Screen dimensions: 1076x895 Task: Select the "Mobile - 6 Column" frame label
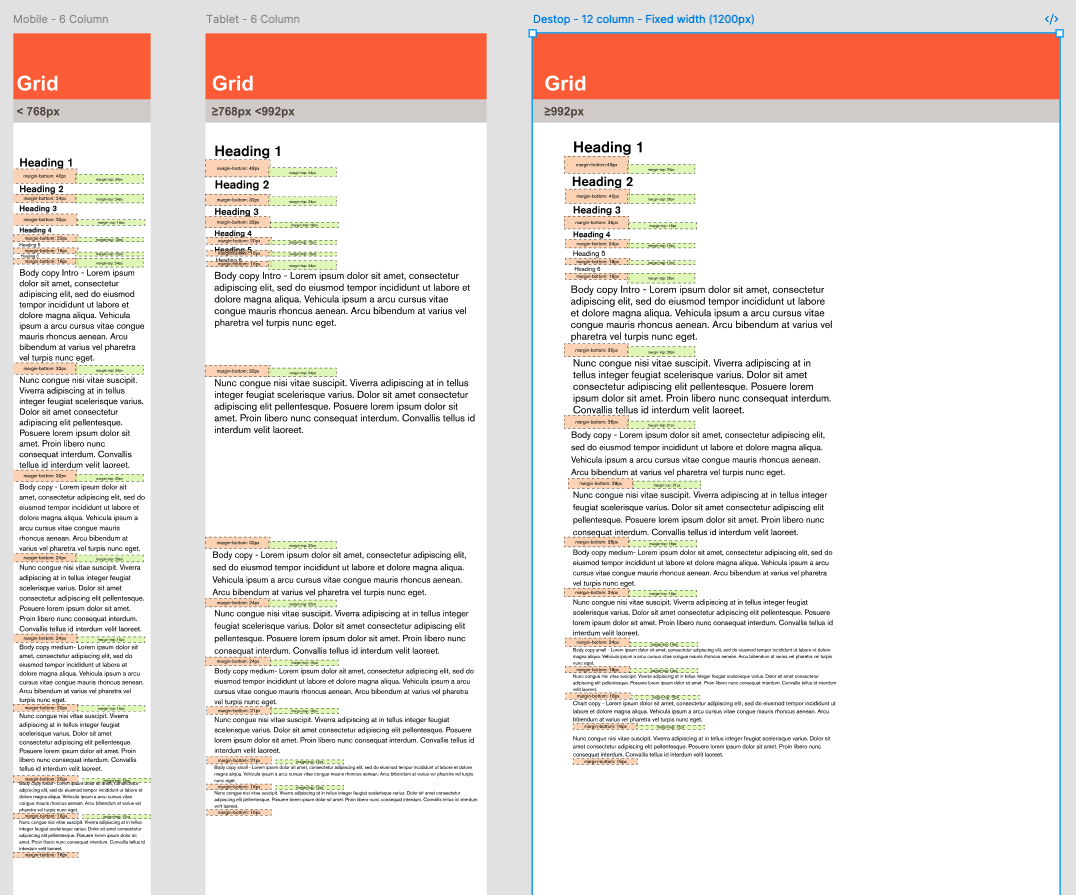pos(60,19)
